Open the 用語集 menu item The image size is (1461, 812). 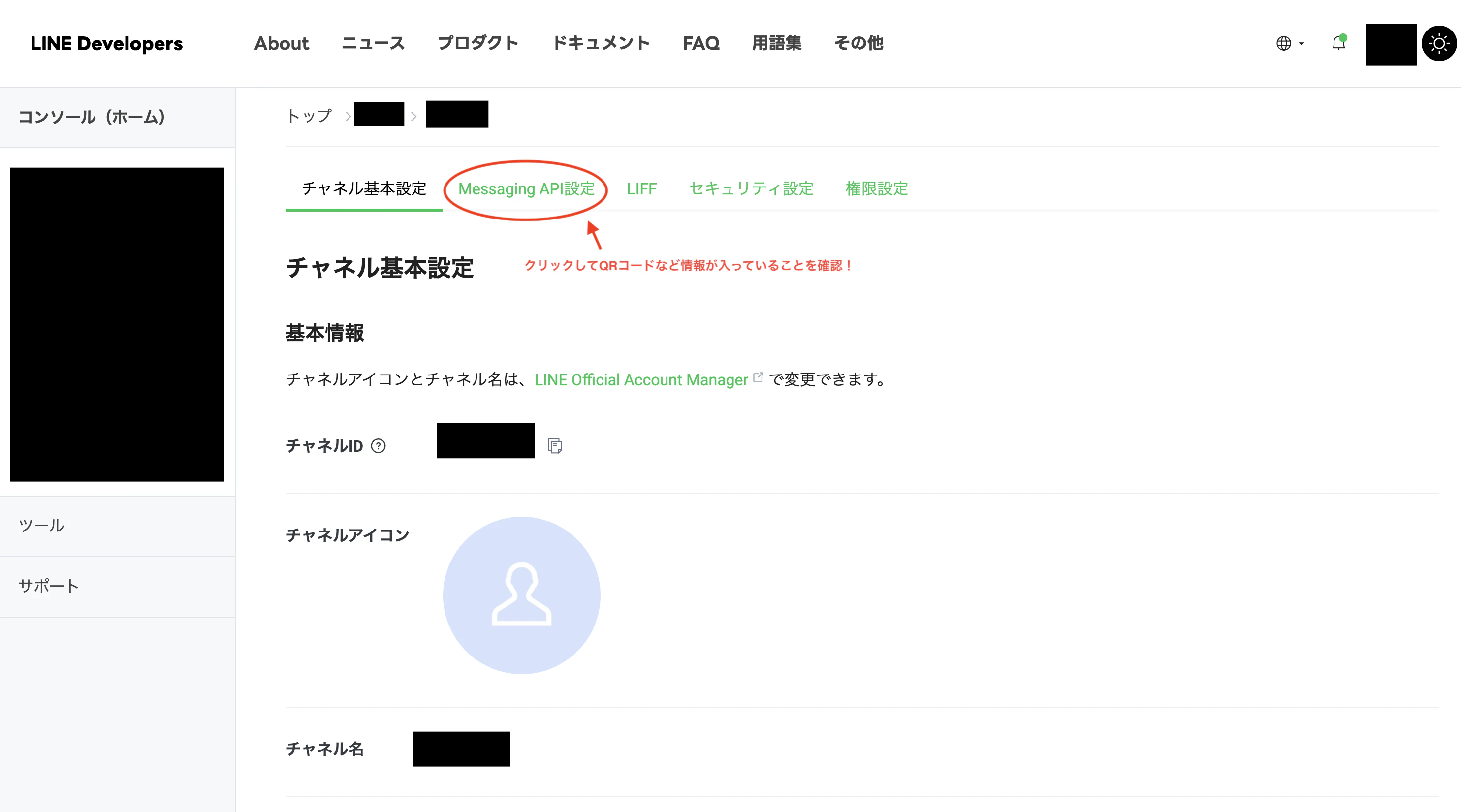click(x=776, y=43)
